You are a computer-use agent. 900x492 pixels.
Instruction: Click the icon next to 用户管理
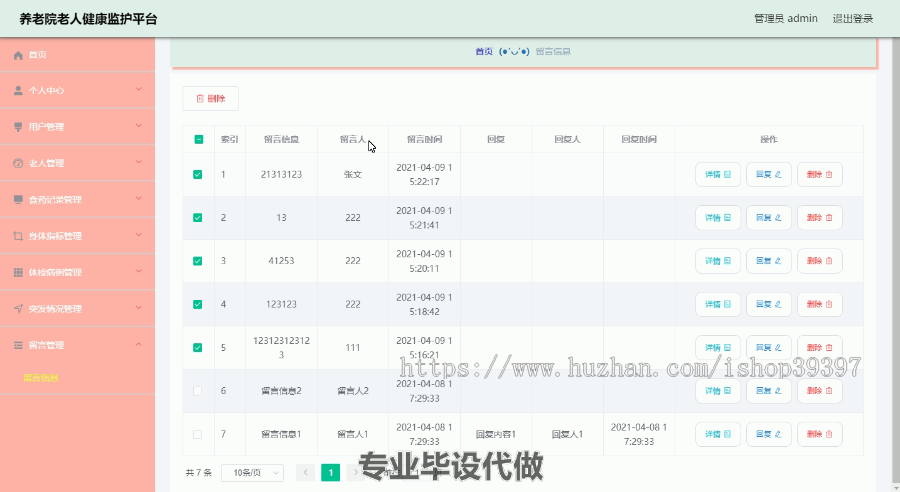tap(18, 127)
